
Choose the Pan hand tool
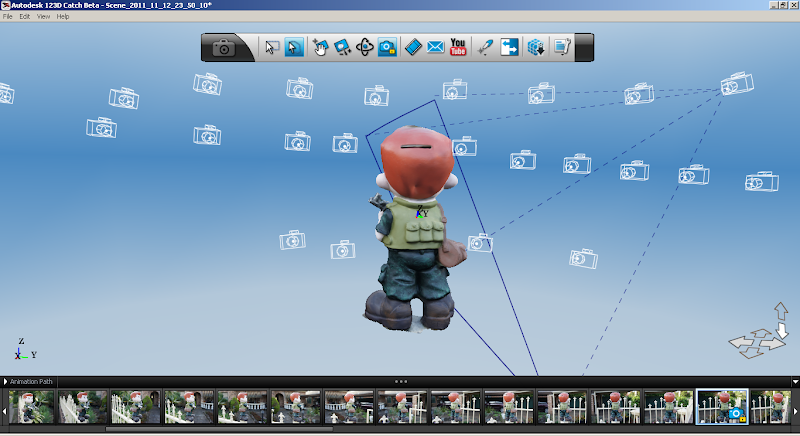320,47
